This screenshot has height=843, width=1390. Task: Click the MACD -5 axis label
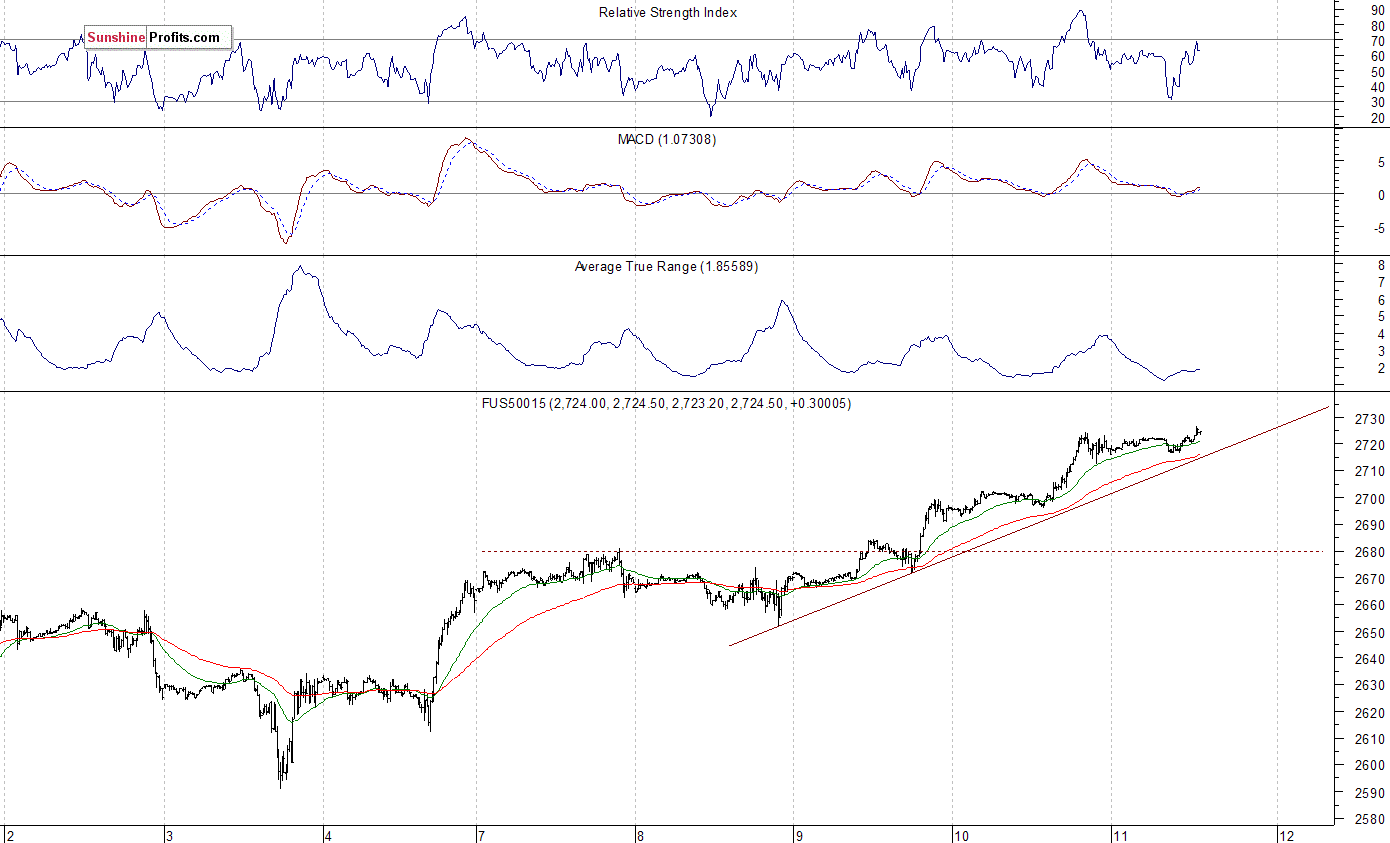coord(1377,228)
